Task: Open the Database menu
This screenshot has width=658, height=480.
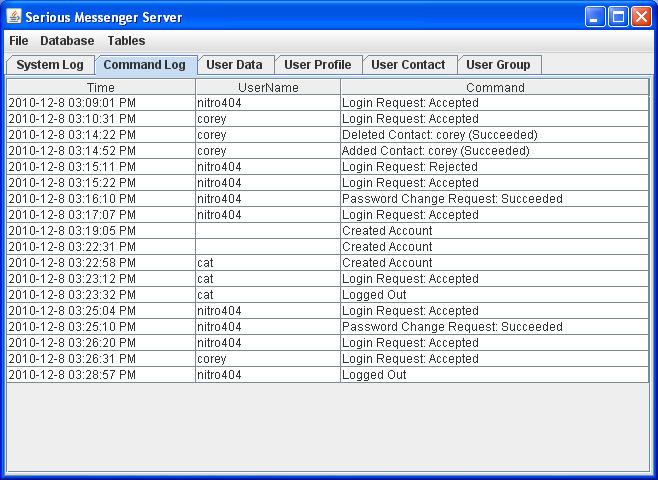Action: 67,41
